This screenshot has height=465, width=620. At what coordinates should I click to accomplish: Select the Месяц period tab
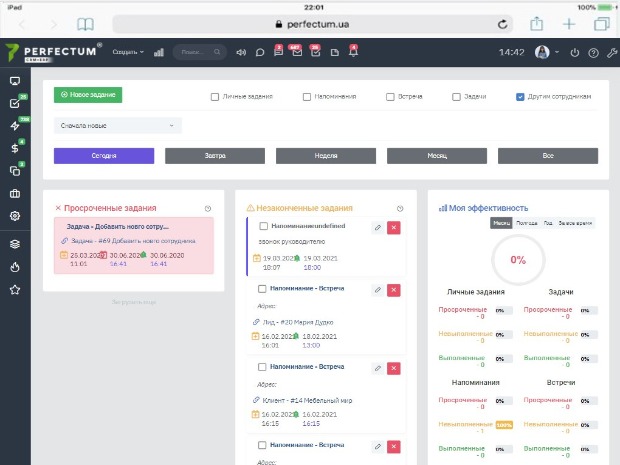437,156
